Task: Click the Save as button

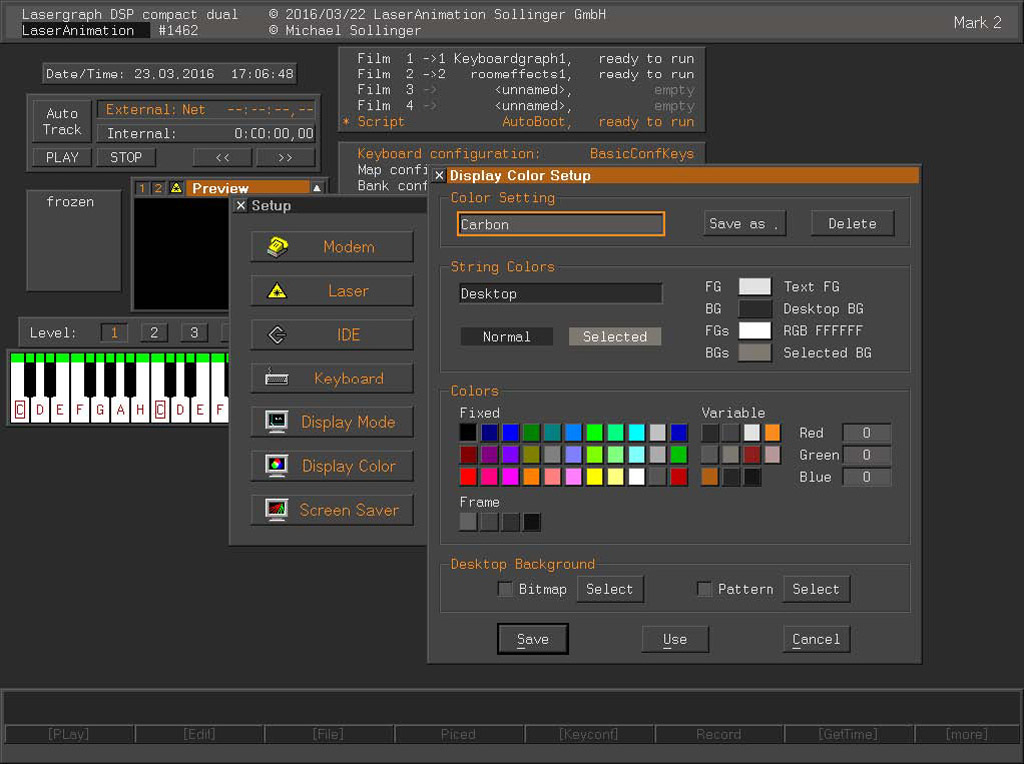Action: click(743, 224)
